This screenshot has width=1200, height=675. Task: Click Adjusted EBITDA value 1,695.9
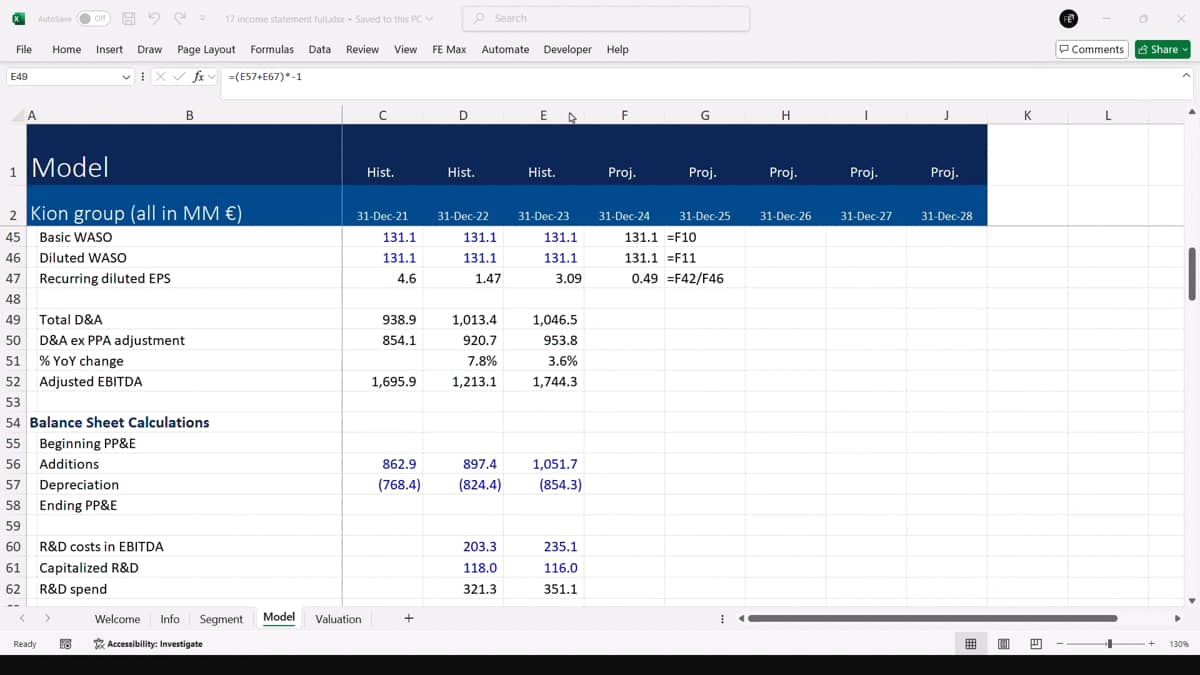tap(393, 382)
